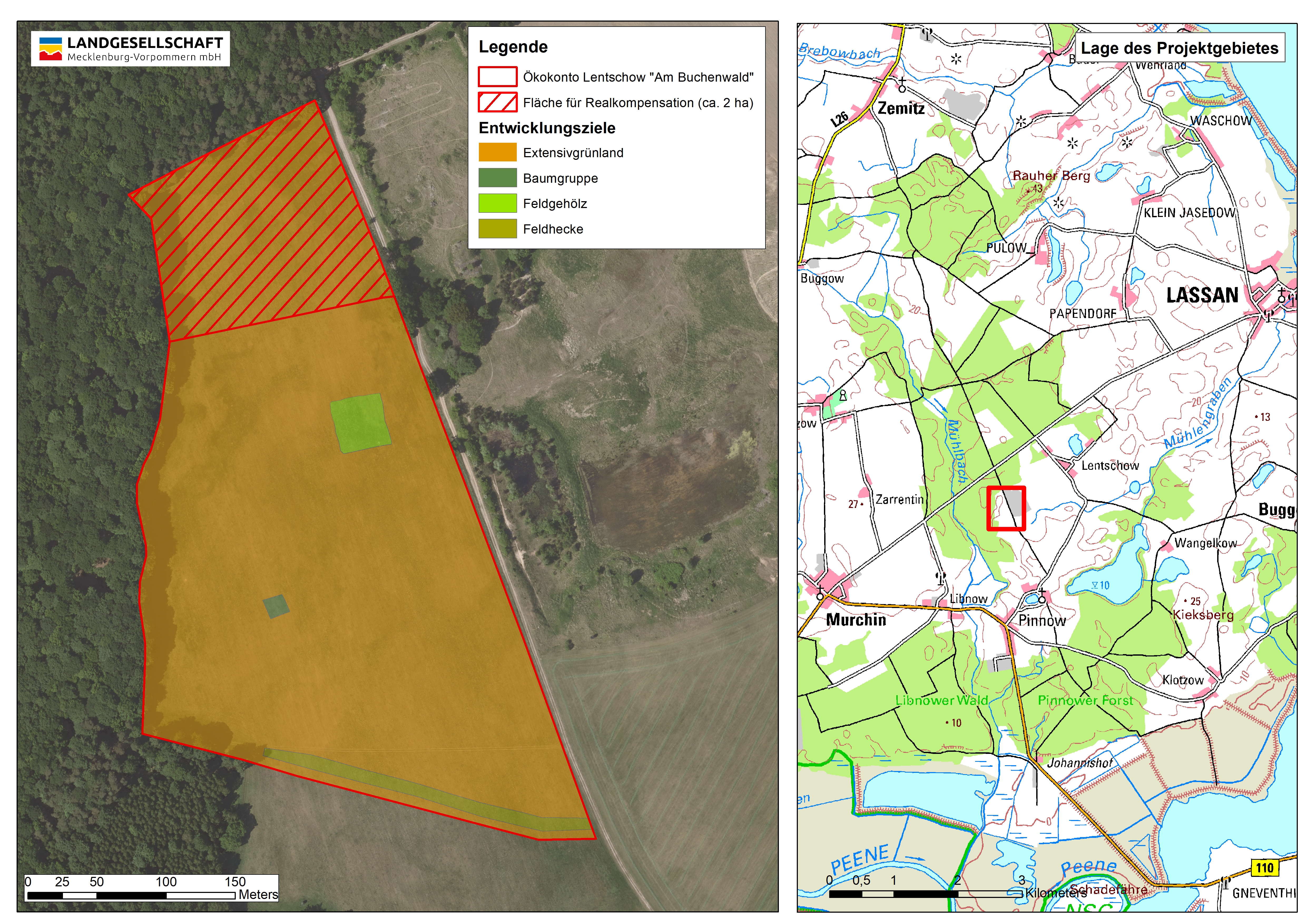Screen dimensions: 1307x924
Task: Click the small dark green Baumgruppe patch
Action: coord(276,606)
